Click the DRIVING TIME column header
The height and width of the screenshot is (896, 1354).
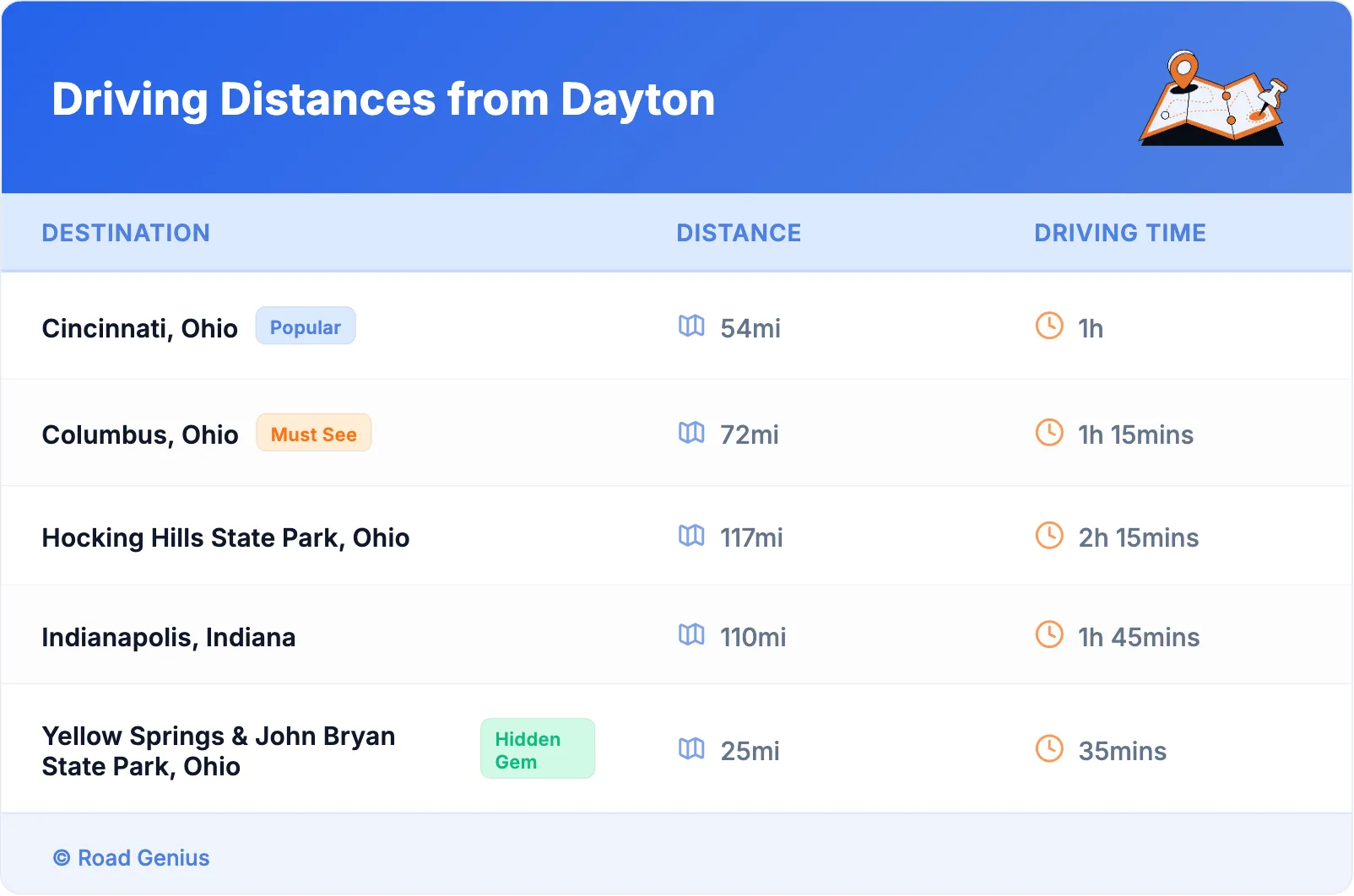[1120, 233]
